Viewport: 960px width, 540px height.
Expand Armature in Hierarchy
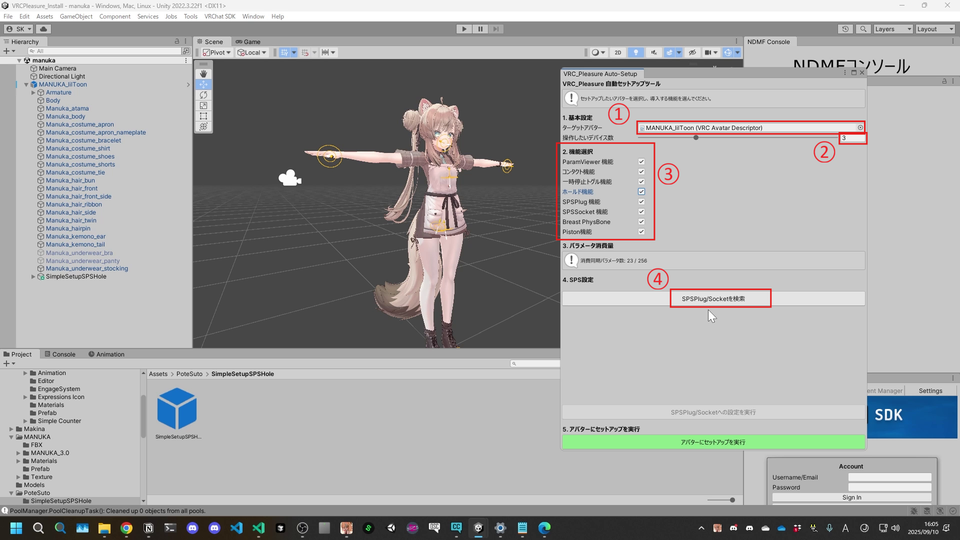tap(33, 92)
